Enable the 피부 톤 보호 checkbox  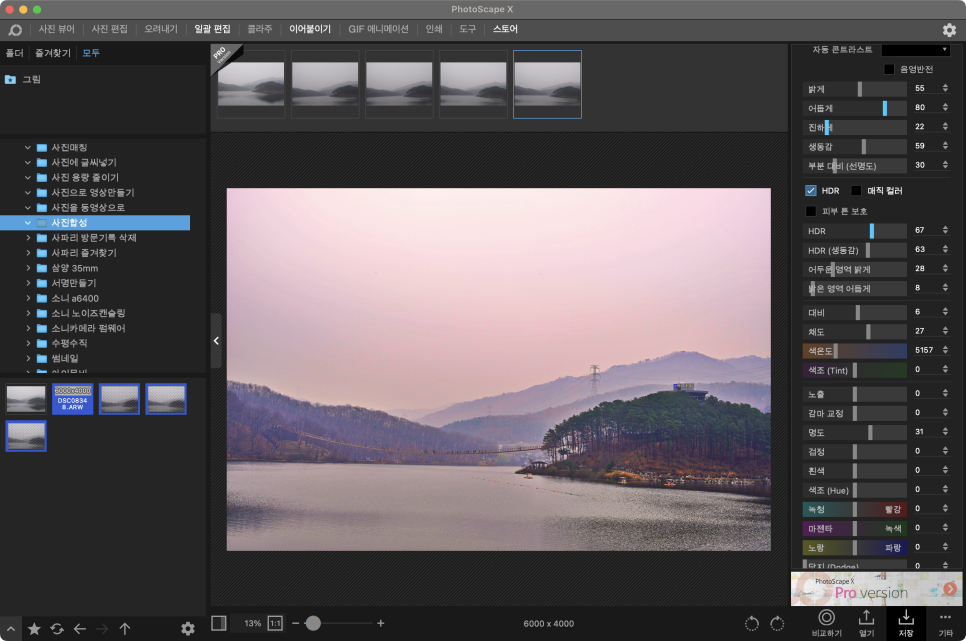pyautogui.click(x=811, y=211)
